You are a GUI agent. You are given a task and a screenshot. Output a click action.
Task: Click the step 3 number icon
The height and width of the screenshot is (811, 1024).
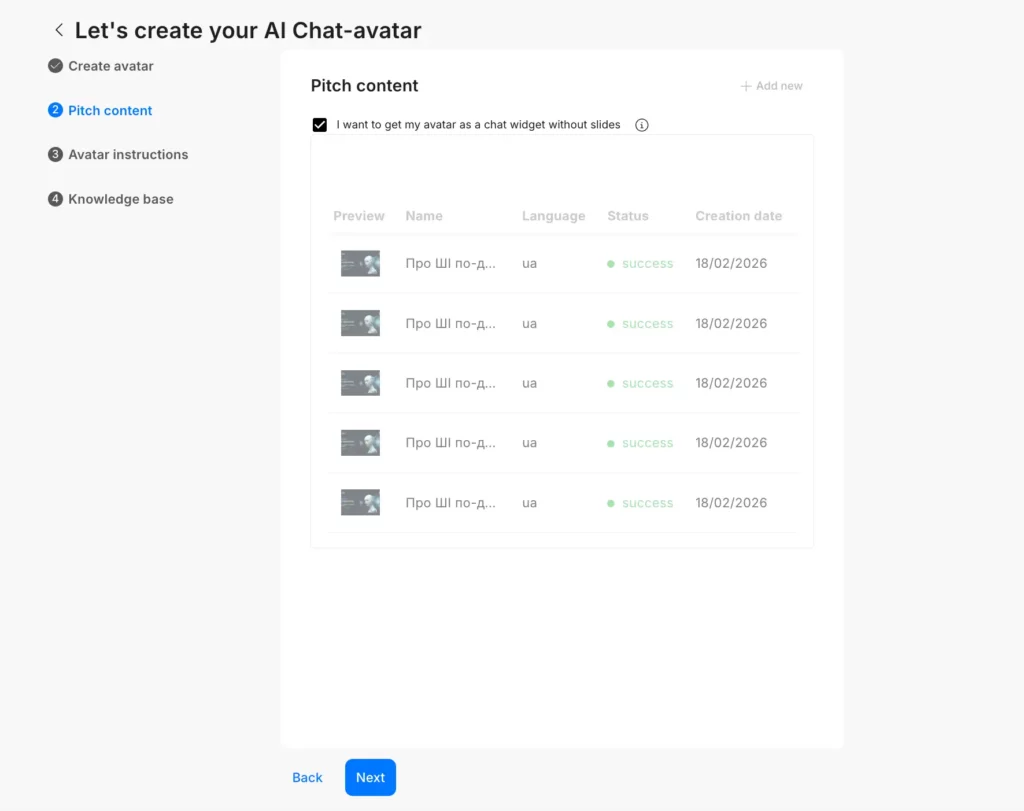55,155
